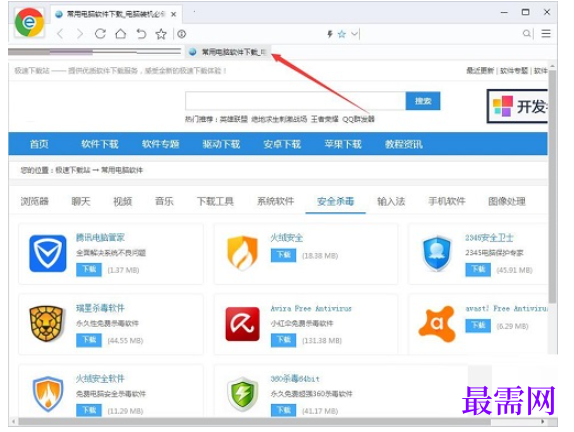The image size is (574, 432).
Task: Click the browser back arrow icon
Action: coord(60,34)
